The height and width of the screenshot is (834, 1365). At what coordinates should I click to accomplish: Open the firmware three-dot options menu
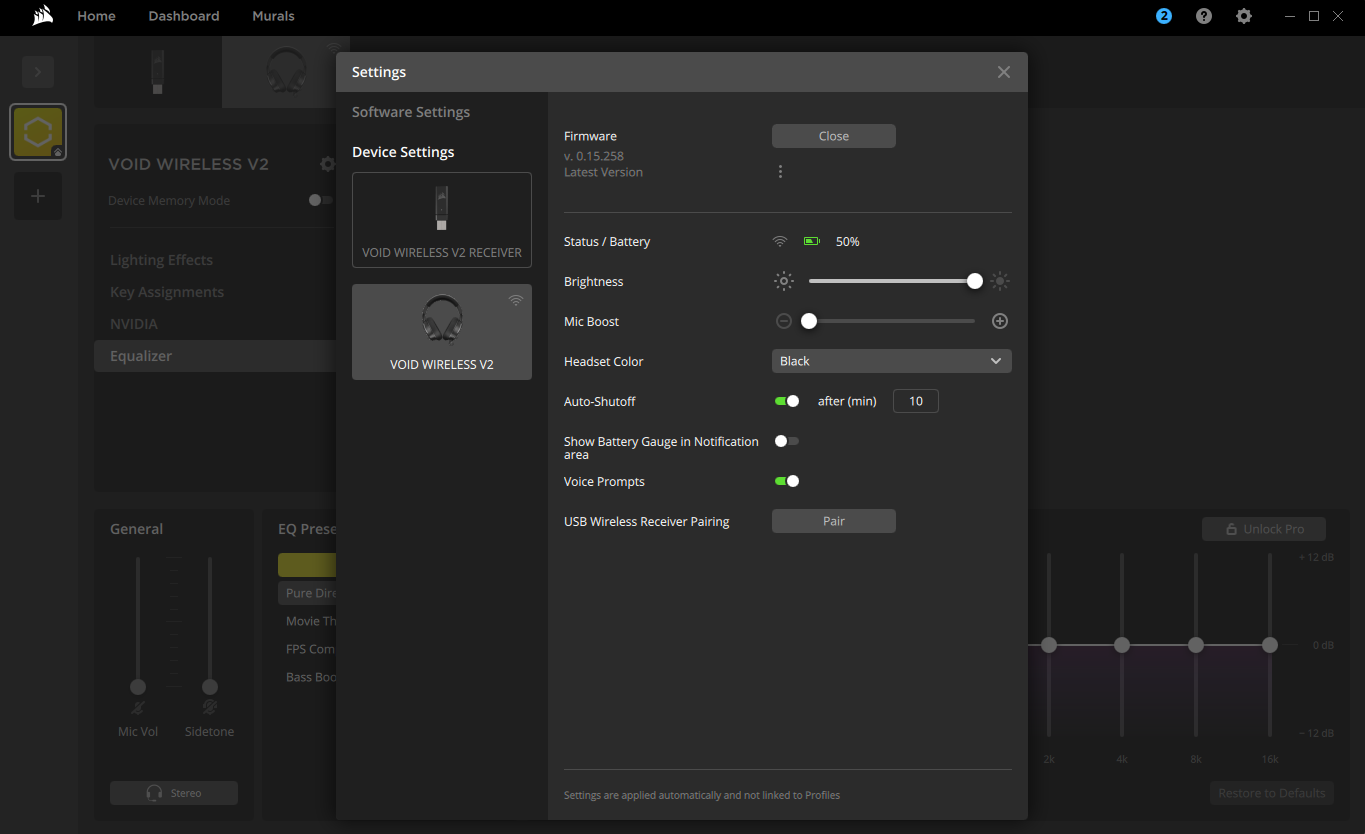pyautogui.click(x=780, y=172)
